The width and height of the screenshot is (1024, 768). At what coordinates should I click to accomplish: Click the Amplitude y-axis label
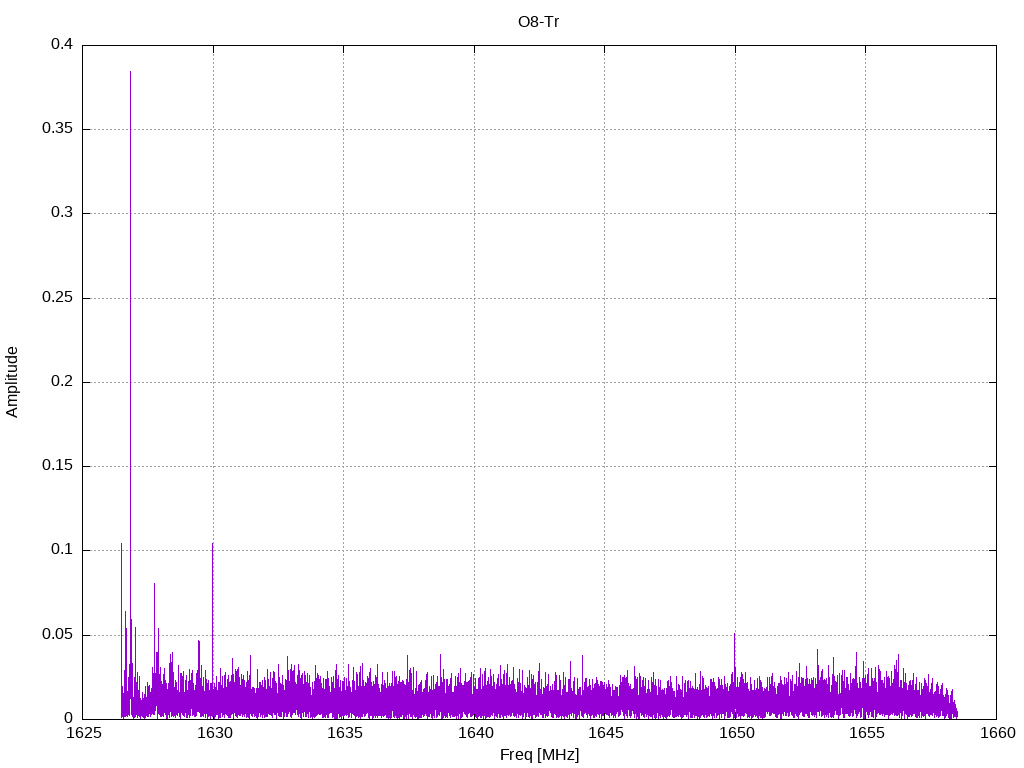pos(12,382)
